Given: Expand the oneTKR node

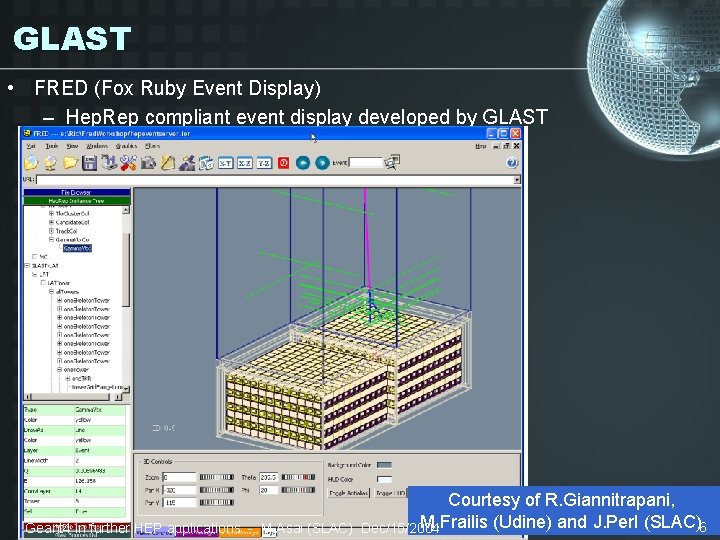Looking at the screenshot, I should 68,378.
